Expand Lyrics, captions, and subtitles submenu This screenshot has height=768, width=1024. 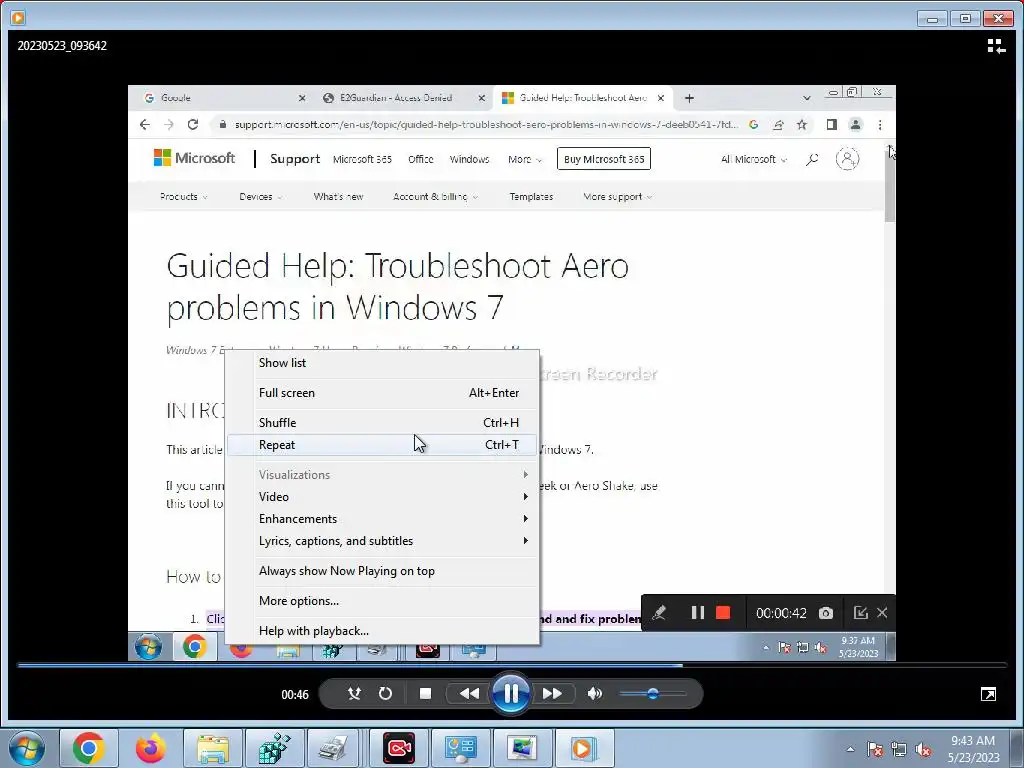382,541
